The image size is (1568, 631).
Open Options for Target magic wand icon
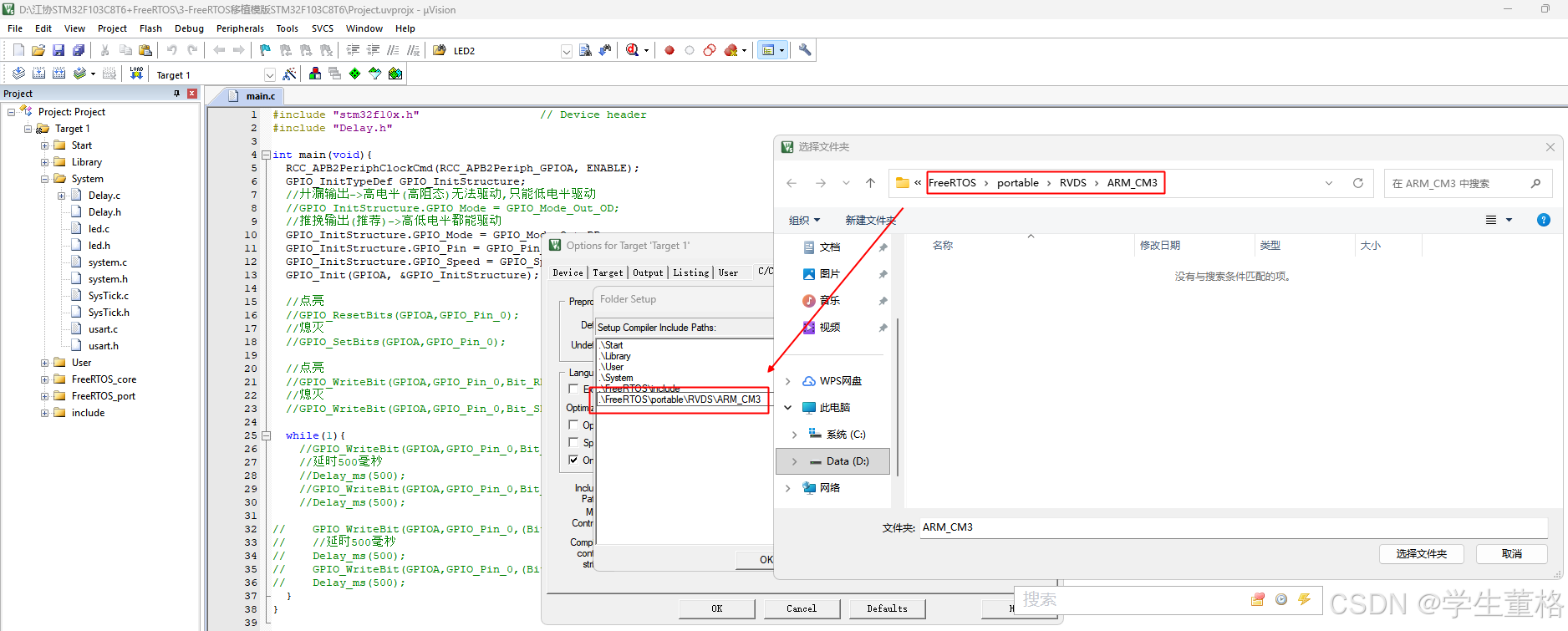point(289,74)
